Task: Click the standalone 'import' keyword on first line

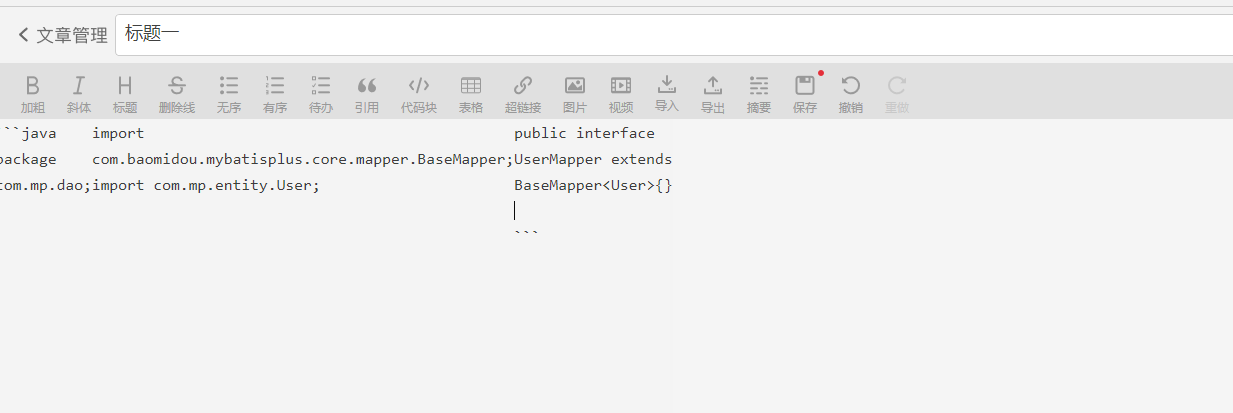Action: point(118,133)
